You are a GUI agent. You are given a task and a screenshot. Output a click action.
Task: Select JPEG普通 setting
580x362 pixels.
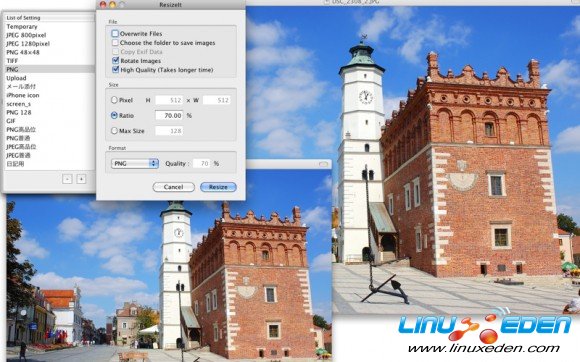tap(50, 155)
